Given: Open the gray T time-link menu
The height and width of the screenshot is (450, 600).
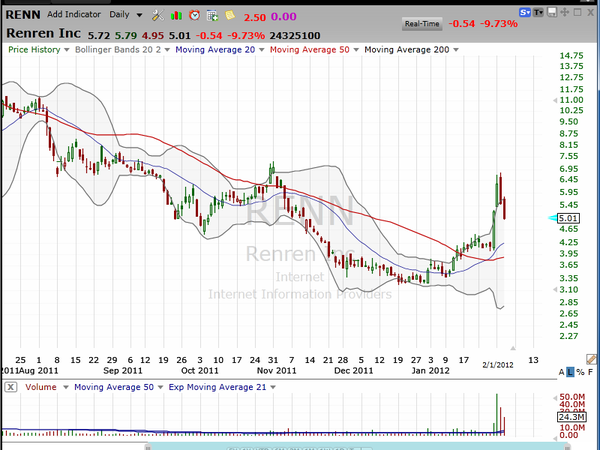Looking at the screenshot, I should 538,13.
